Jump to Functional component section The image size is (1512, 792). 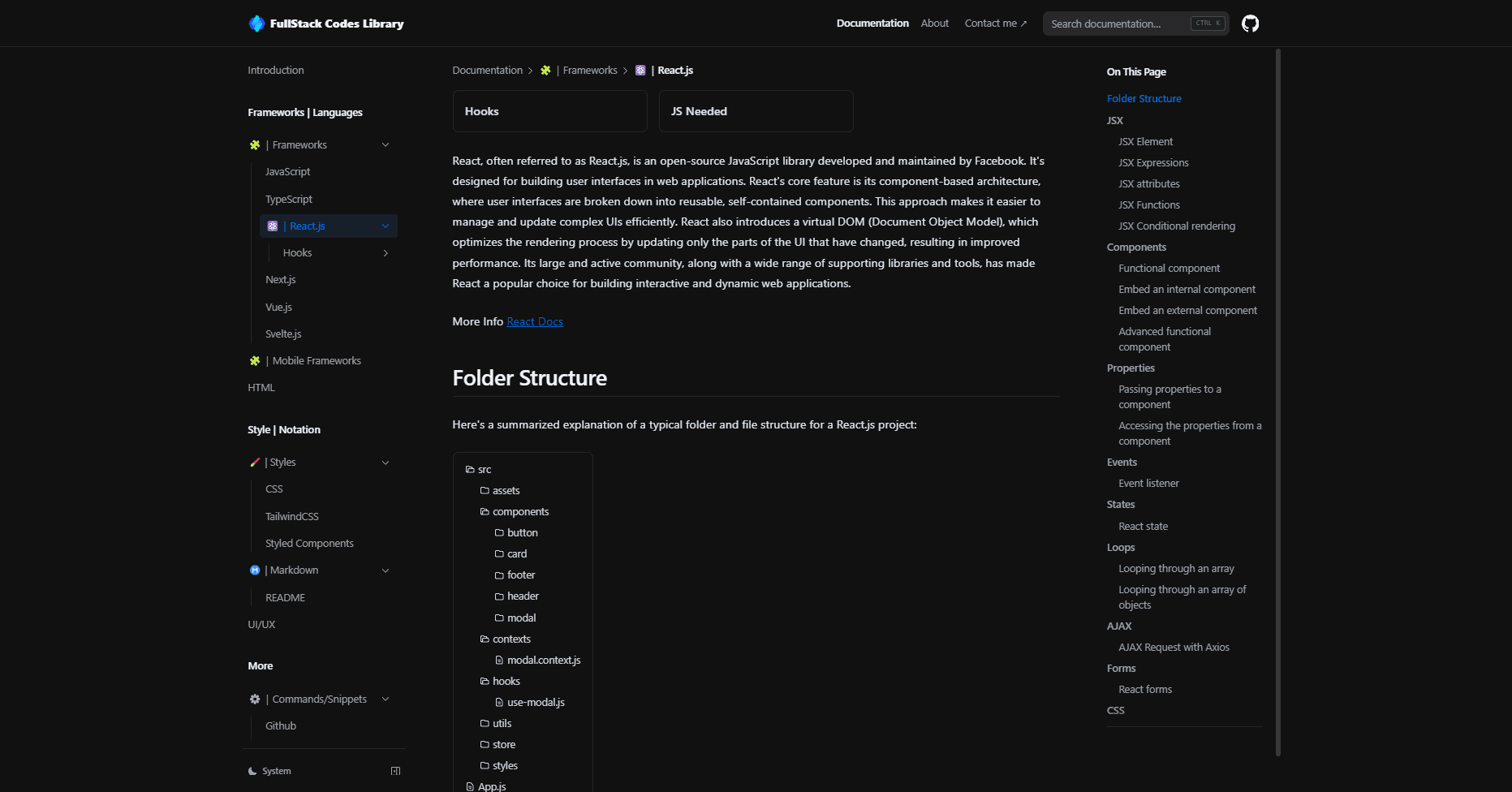point(1169,269)
